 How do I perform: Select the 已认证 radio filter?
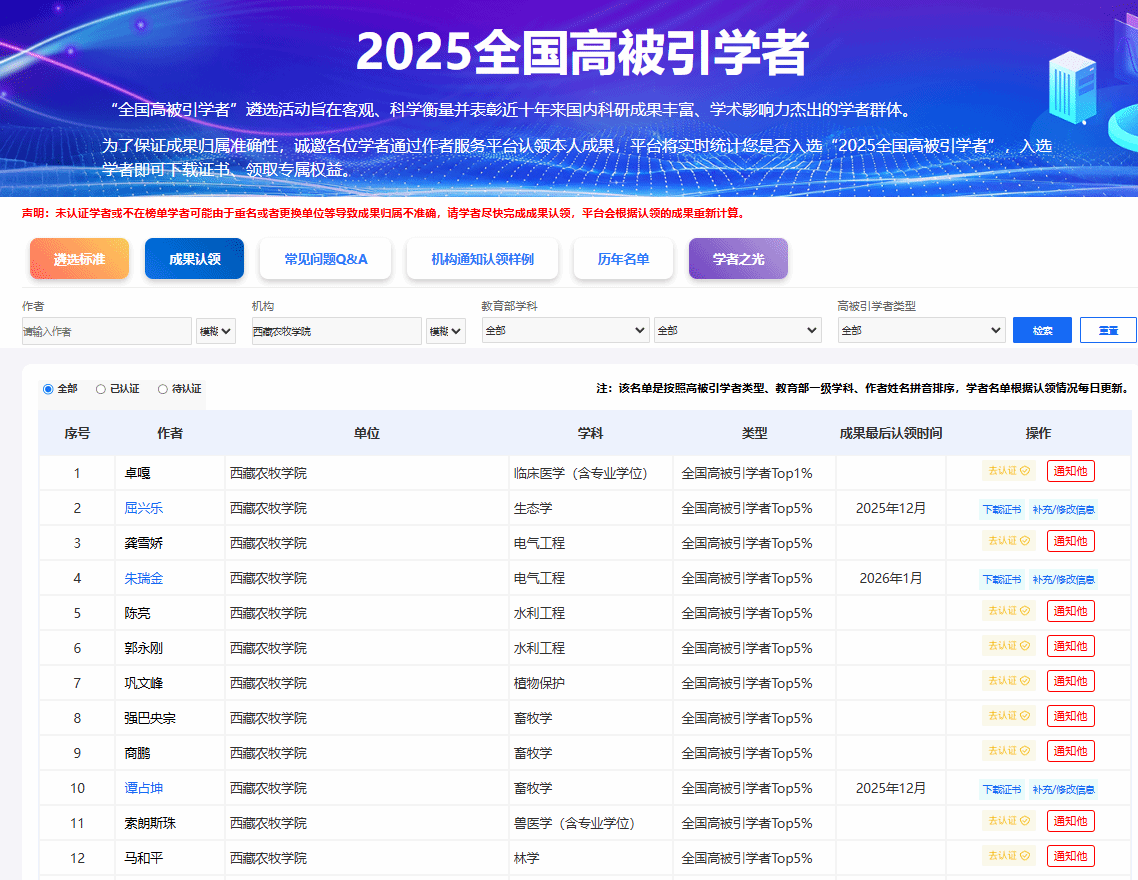[x=101, y=389]
